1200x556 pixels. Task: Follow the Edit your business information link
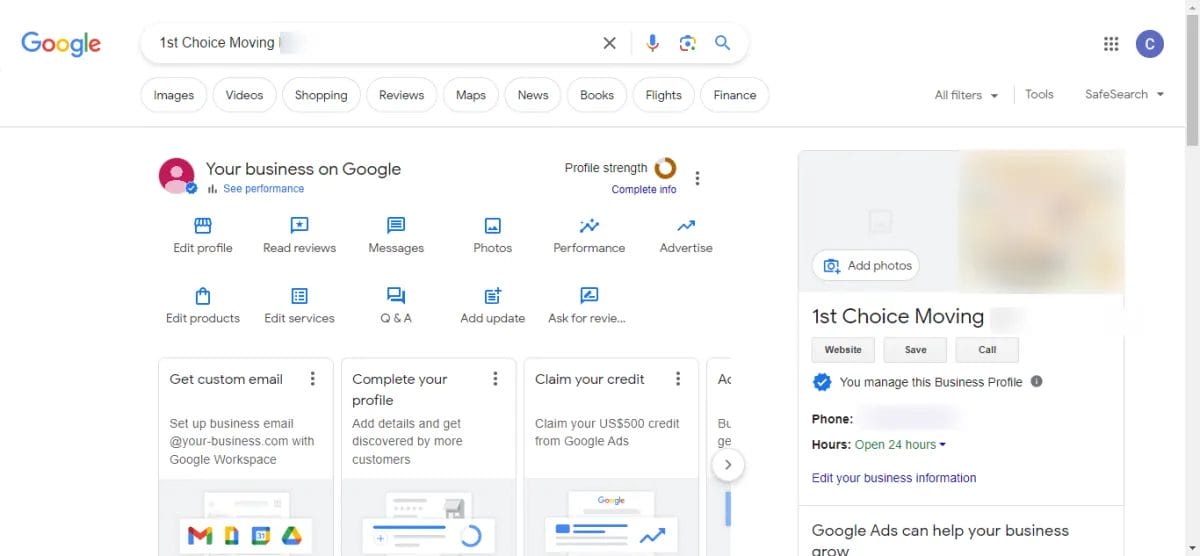point(894,478)
